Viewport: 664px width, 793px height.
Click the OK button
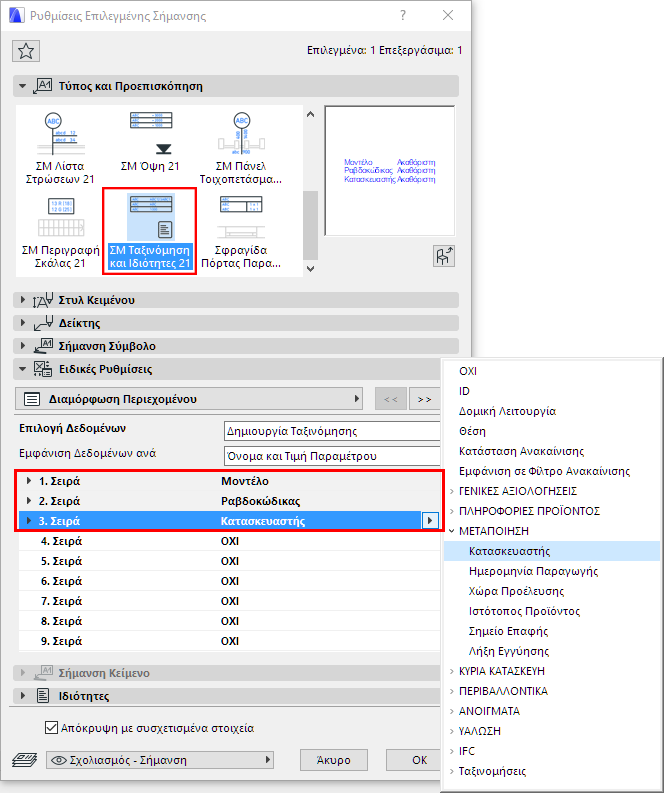point(414,760)
